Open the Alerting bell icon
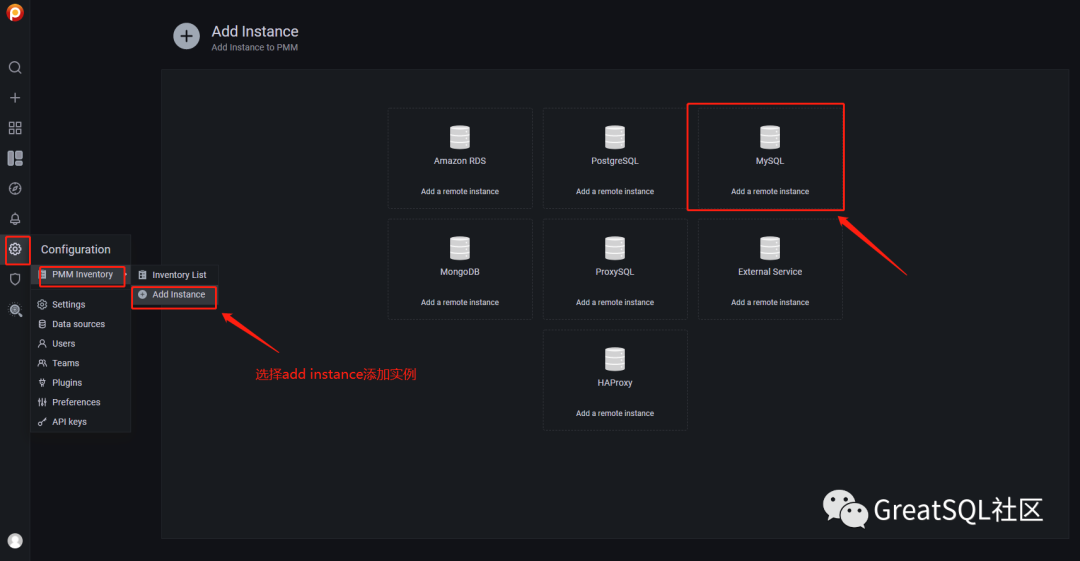Screen dimensions: 1080x561 14,219
